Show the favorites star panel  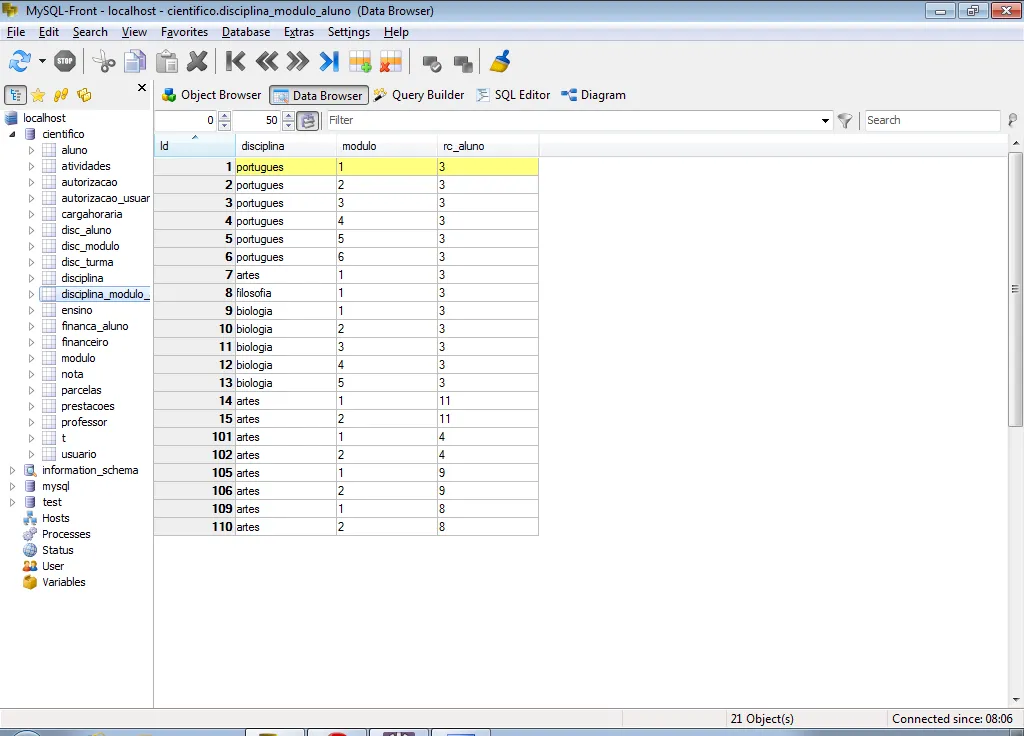coord(38,95)
